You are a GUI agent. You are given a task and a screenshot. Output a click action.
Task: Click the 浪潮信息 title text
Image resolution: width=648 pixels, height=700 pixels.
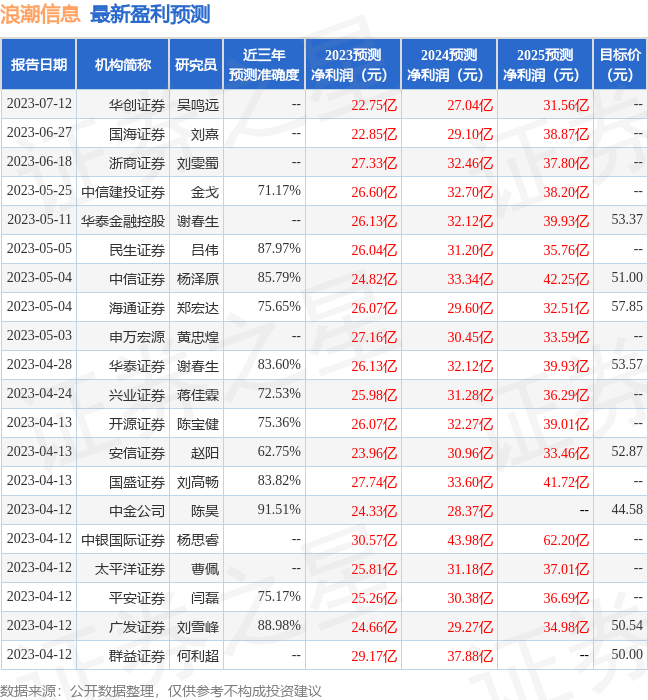tap(40, 14)
